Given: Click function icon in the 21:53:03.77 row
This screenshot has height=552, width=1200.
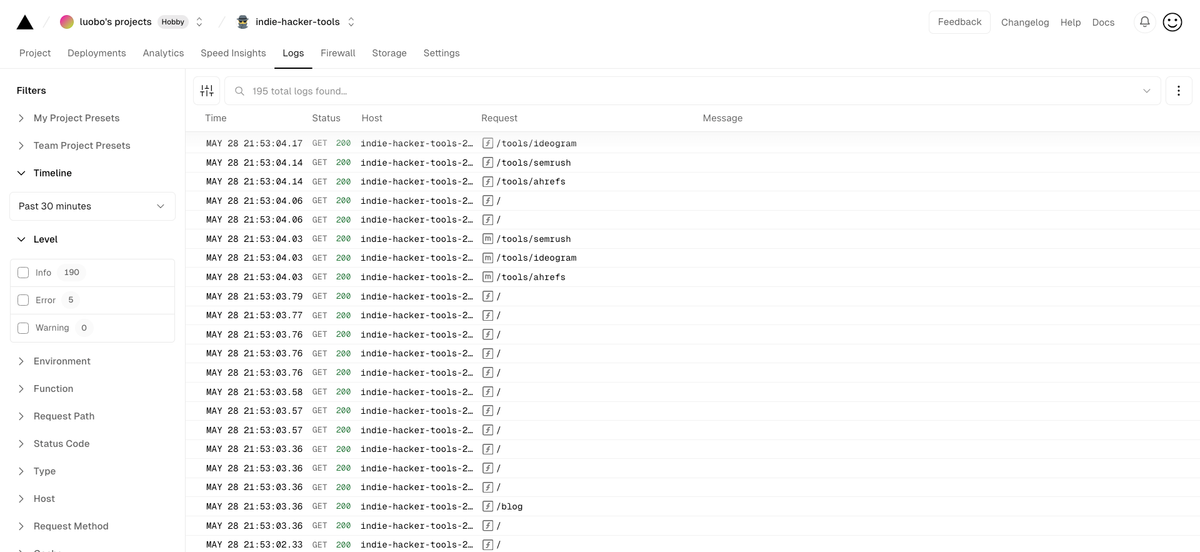Looking at the screenshot, I should [x=488, y=315].
